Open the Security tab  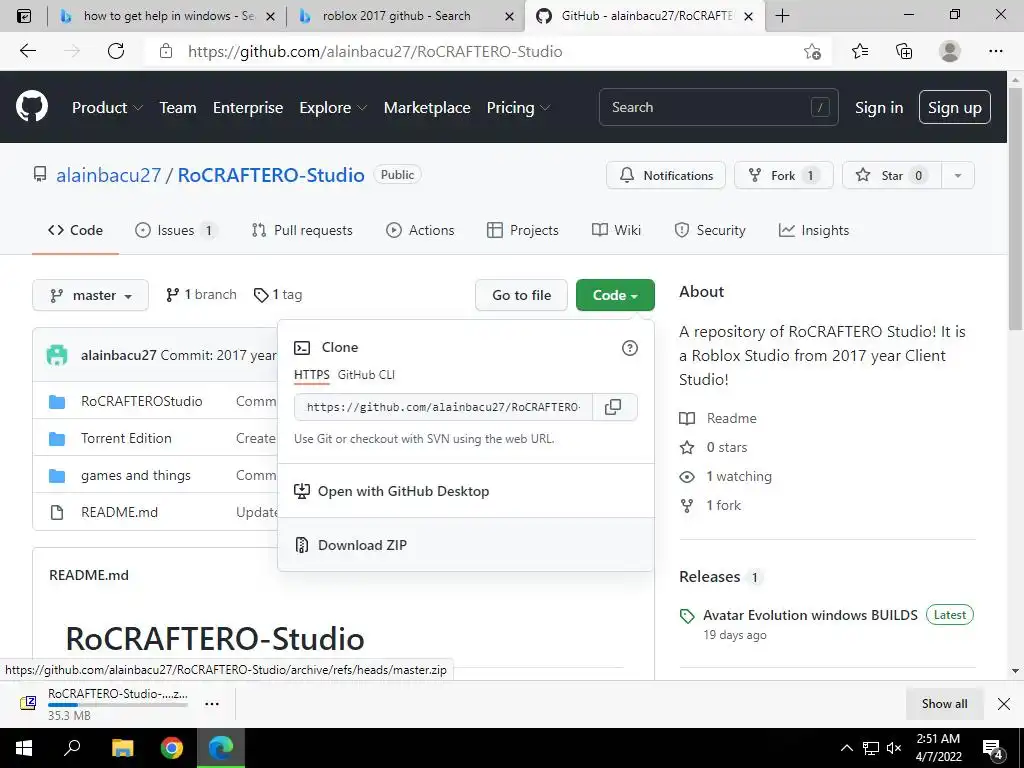pyautogui.click(x=710, y=230)
